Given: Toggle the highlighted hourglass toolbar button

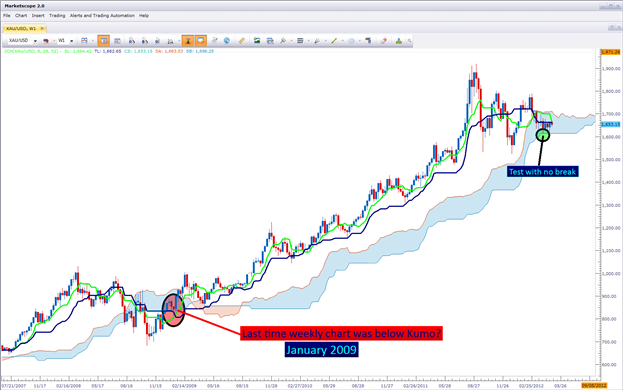Looking at the screenshot, I should [x=188, y=41].
